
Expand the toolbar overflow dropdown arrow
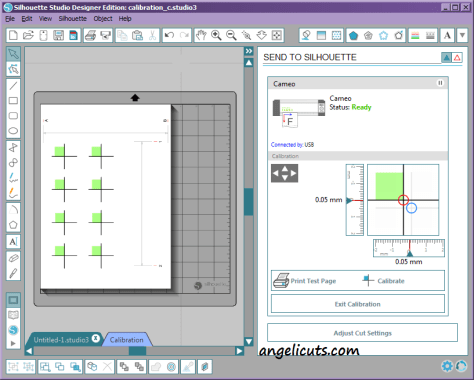(x=462, y=35)
